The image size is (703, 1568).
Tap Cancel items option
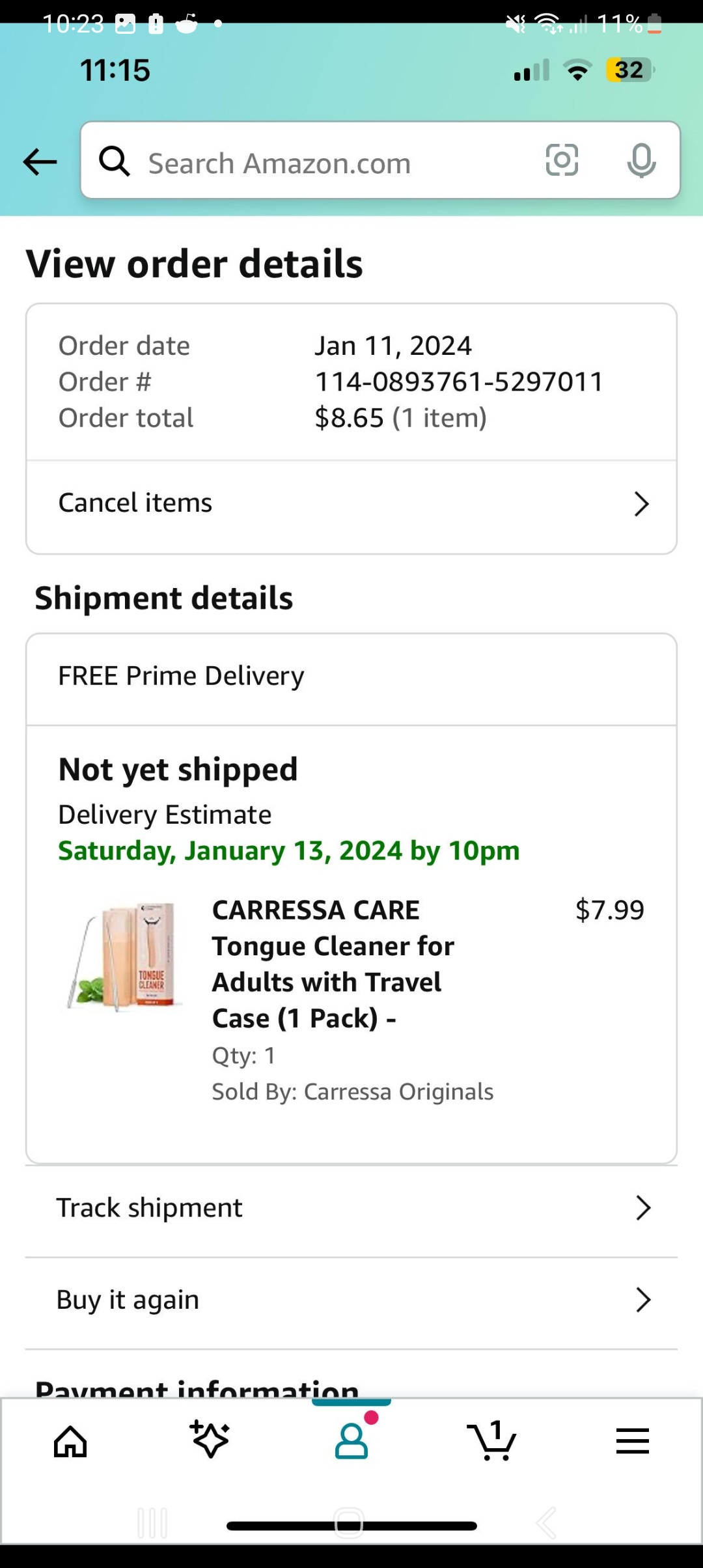(x=135, y=503)
